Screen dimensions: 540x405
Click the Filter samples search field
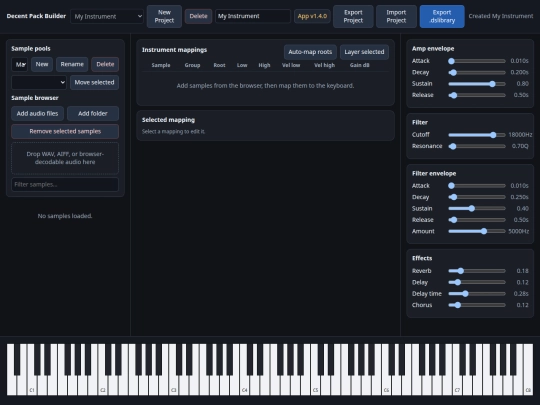click(x=65, y=185)
